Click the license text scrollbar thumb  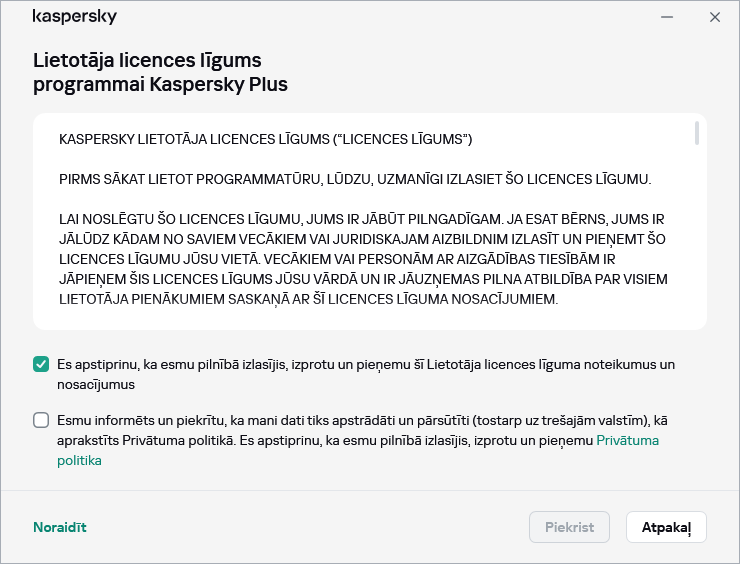pyautogui.click(x=696, y=134)
